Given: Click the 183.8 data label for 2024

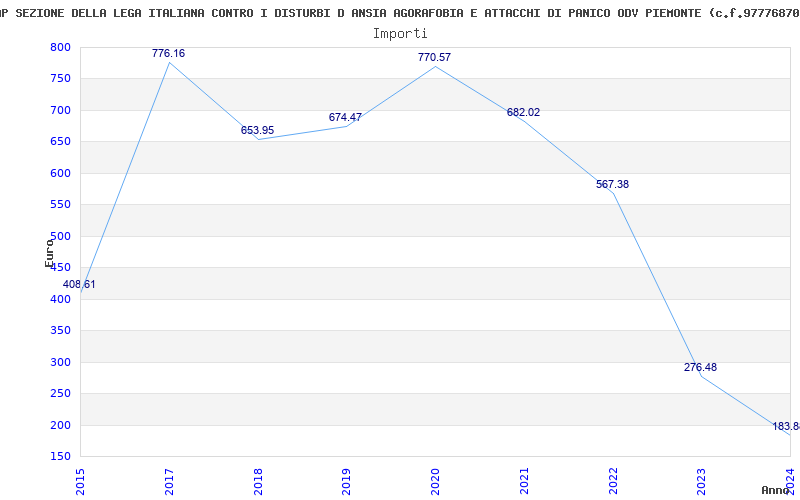Looking at the screenshot, I should [786, 426].
